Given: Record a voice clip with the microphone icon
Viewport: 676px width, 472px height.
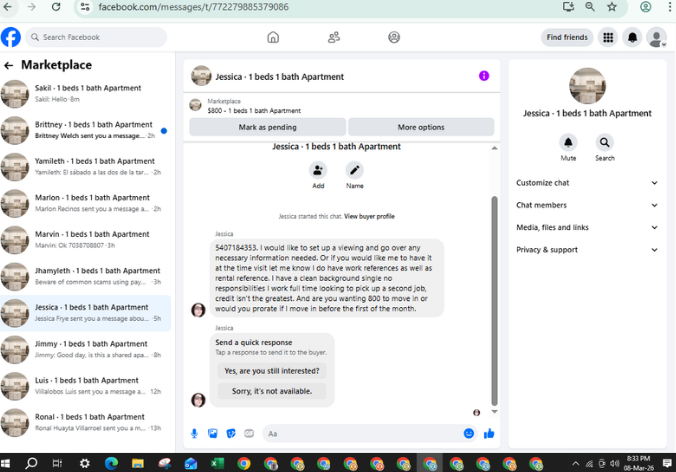Looking at the screenshot, I should pyautogui.click(x=194, y=433).
